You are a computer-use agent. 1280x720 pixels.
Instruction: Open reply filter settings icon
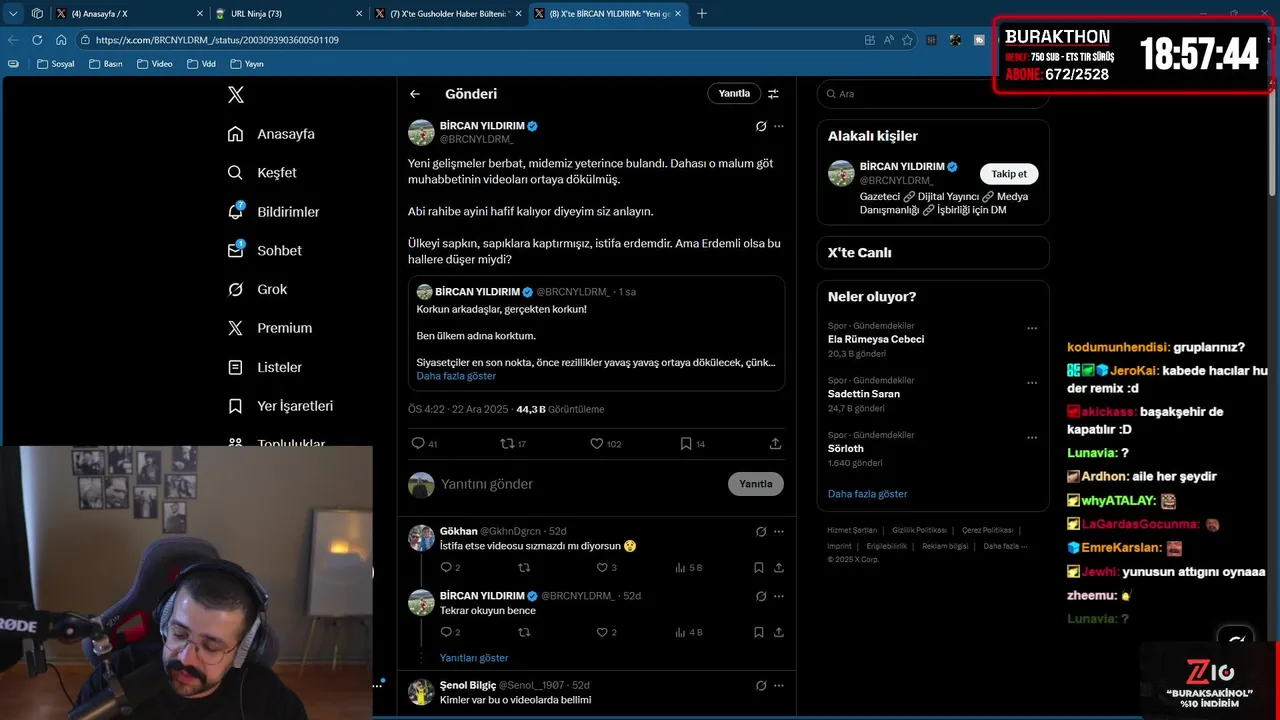click(x=773, y=94)
